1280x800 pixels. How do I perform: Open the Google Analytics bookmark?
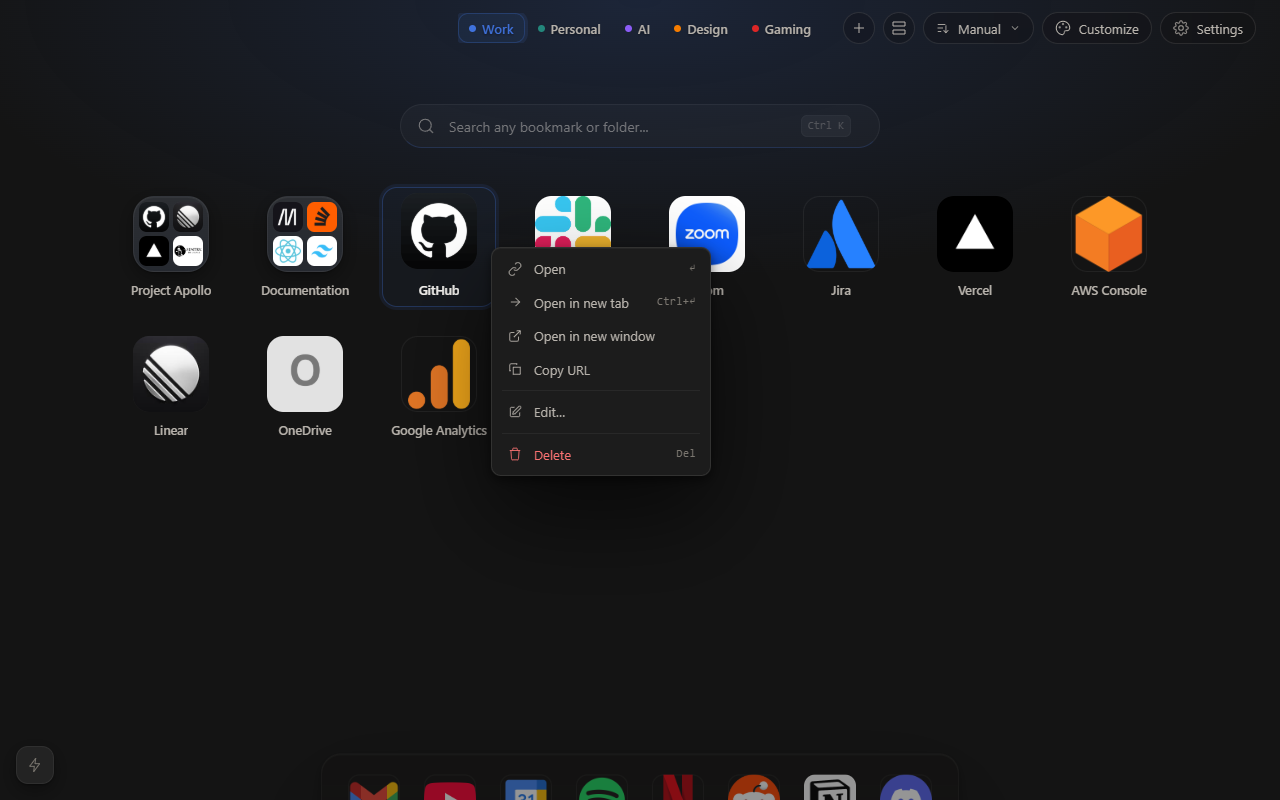pyautogui.click(x=439, y=374)
